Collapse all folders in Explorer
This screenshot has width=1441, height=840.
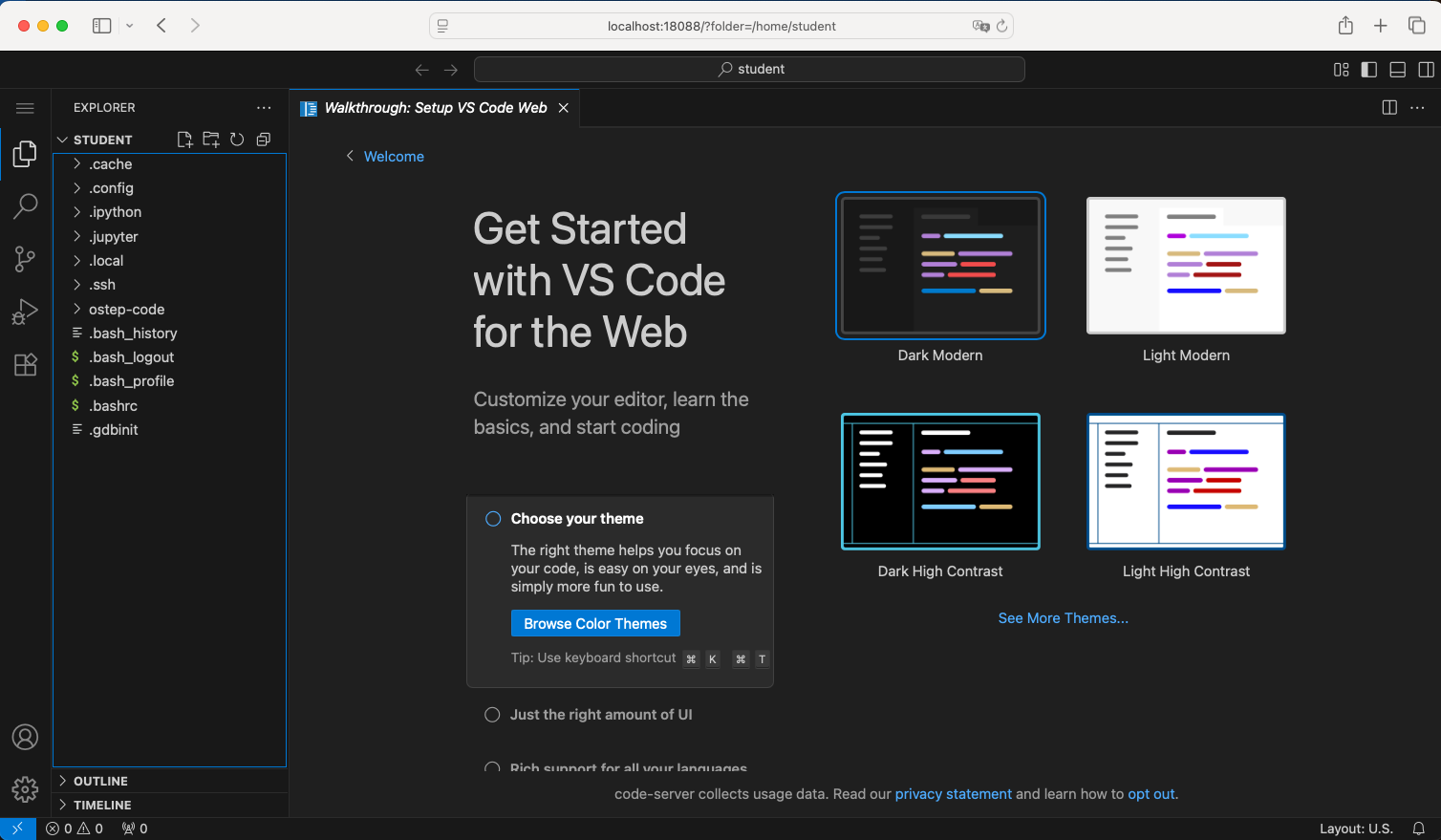click(264, 140)
